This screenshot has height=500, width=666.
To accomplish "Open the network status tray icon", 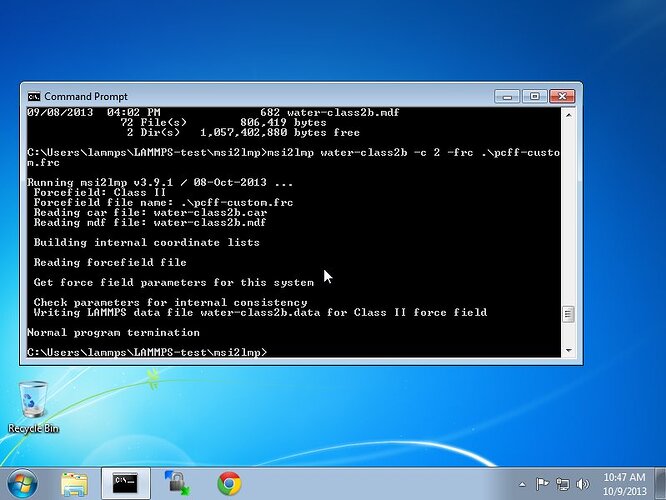I will 563,484.
